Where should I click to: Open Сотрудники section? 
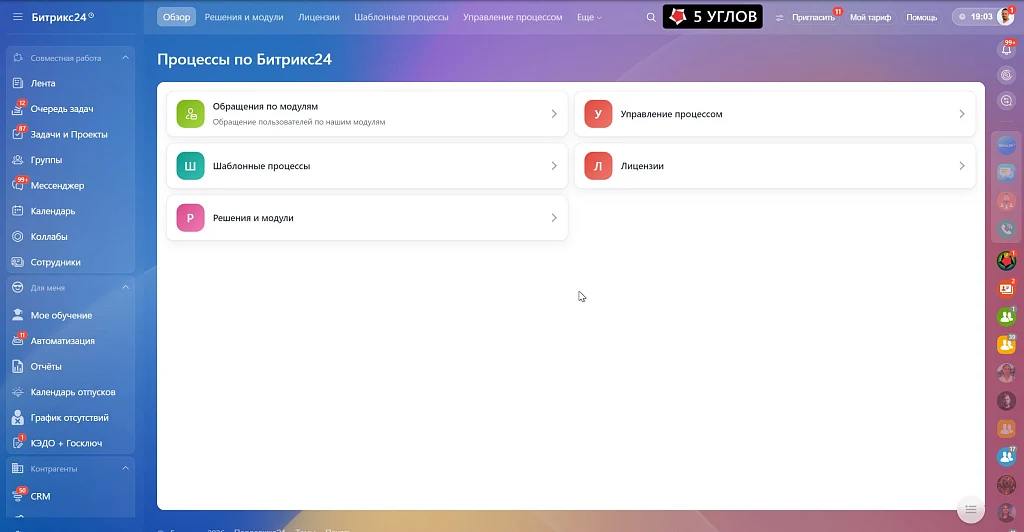(55, 262)
